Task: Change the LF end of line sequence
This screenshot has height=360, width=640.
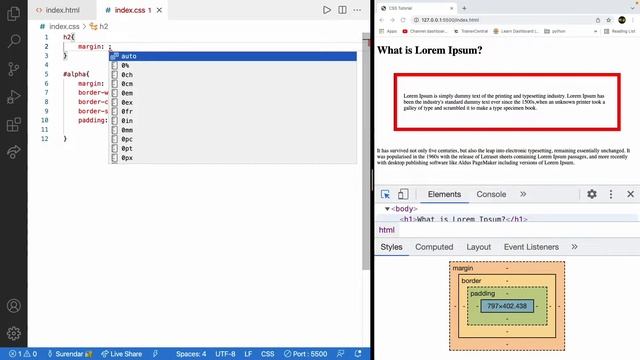Action: [248, 354]
